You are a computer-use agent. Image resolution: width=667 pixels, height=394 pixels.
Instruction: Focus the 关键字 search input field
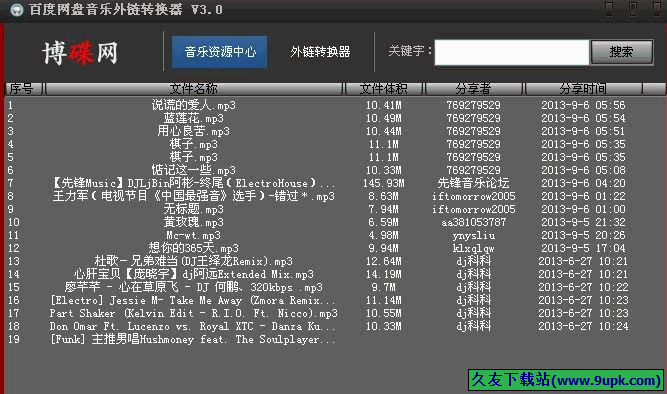point(512,53)
